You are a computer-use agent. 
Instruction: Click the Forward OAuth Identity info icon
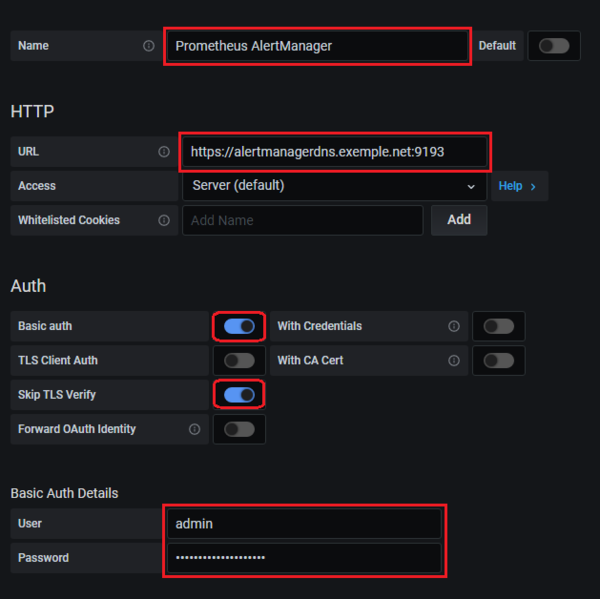coord(194,429)
